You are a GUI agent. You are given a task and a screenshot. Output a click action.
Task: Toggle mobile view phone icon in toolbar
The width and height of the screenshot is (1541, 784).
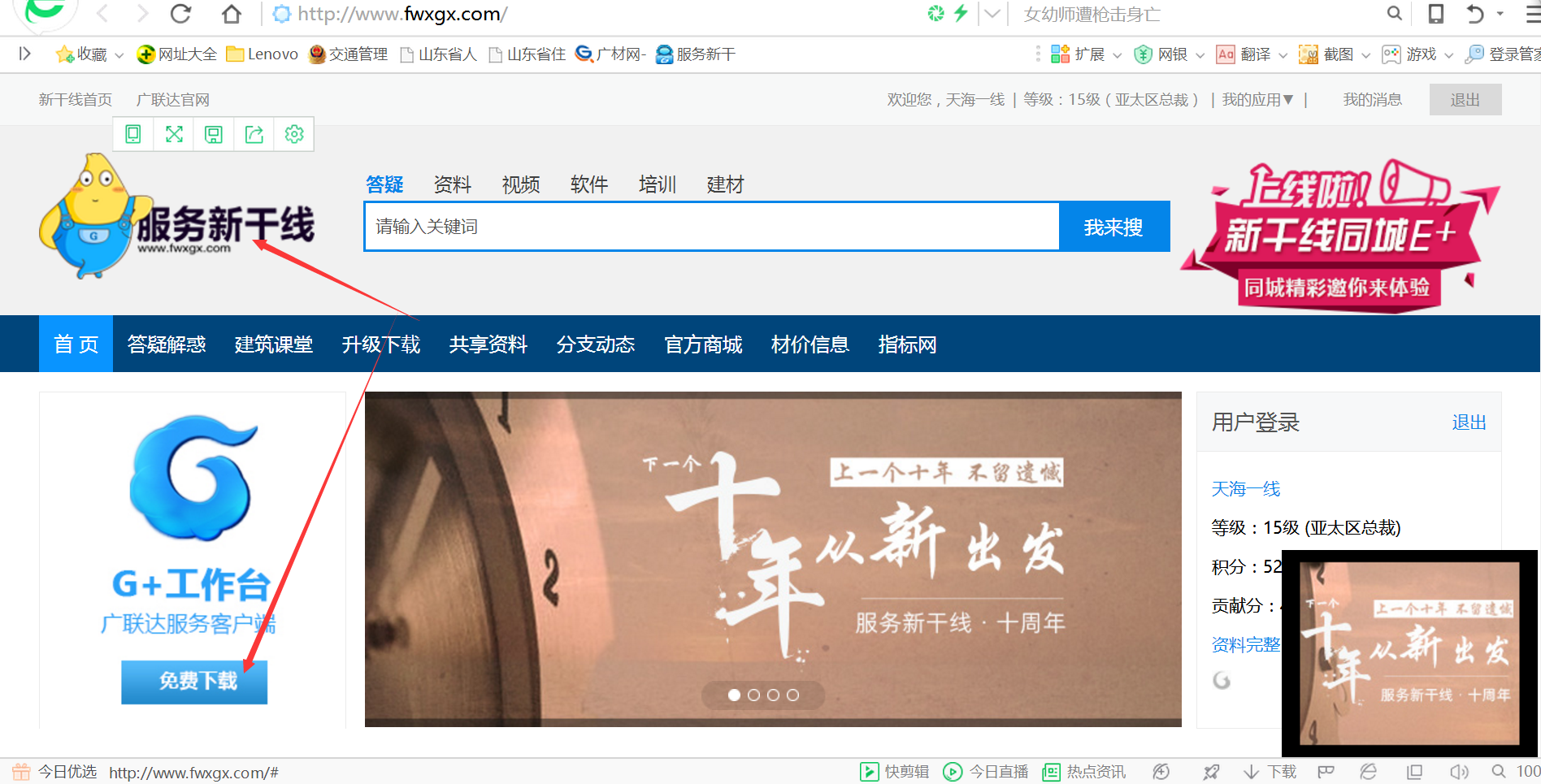(x=1436, y=13)
